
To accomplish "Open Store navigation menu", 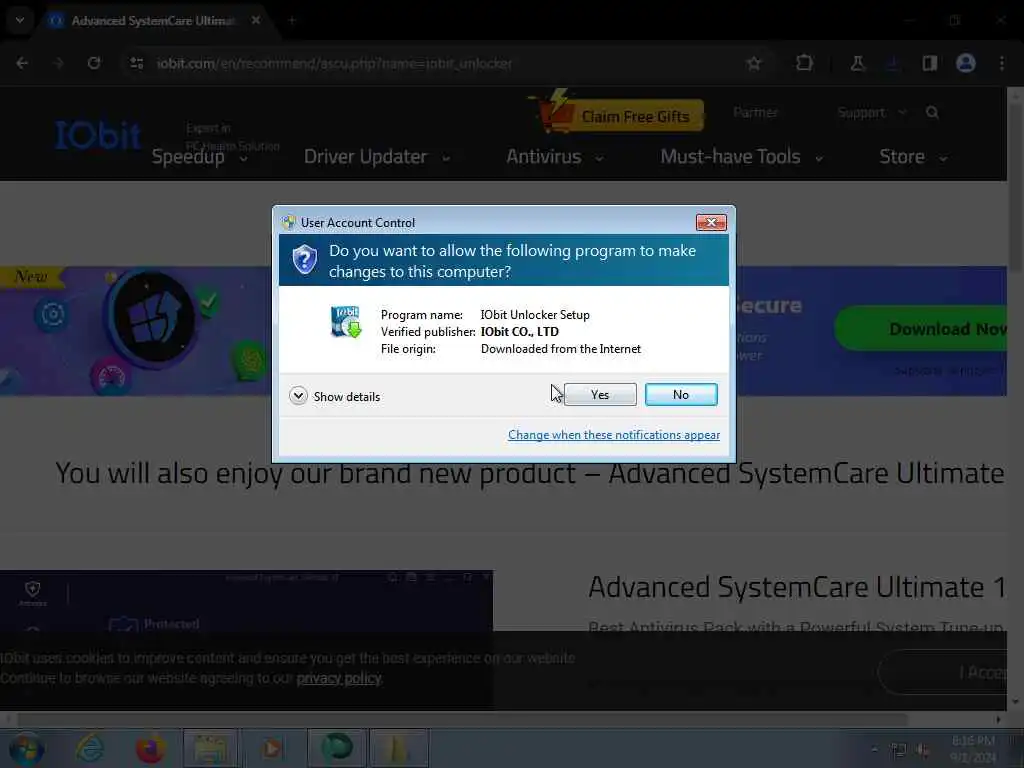I will pos(913,157).
